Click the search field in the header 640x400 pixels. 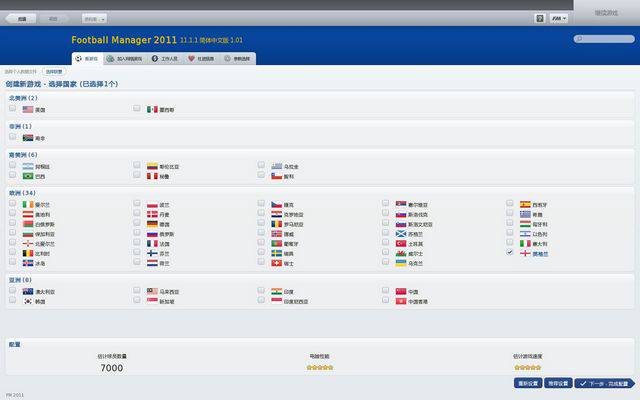604,39
